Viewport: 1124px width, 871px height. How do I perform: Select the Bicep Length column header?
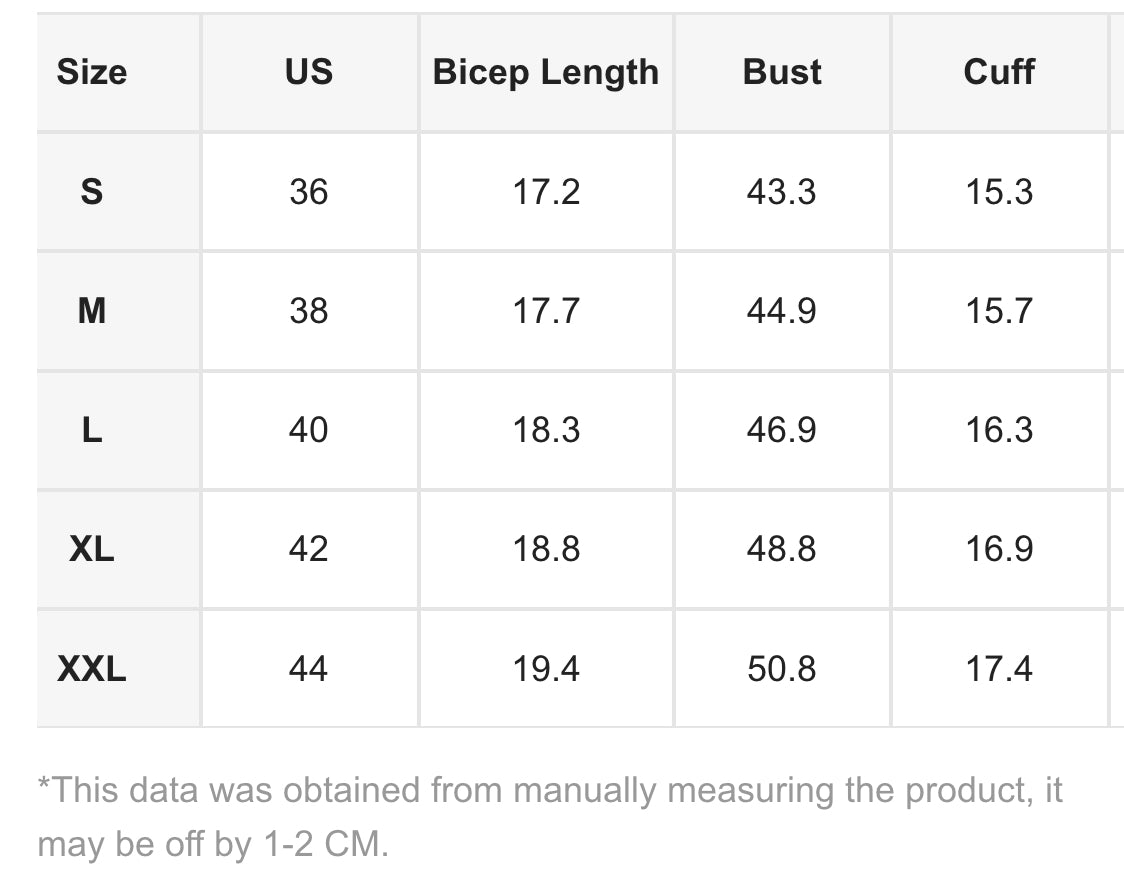click(545, 72)
